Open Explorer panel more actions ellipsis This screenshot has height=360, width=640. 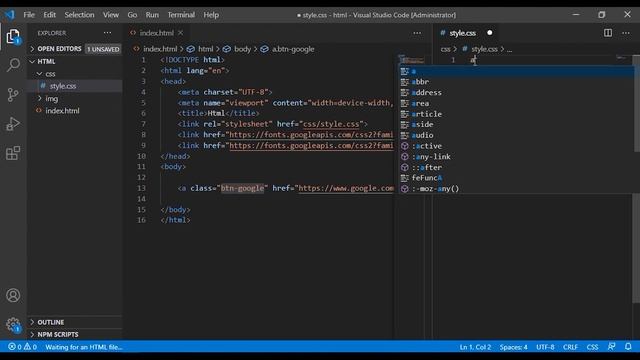coord(107,33)
